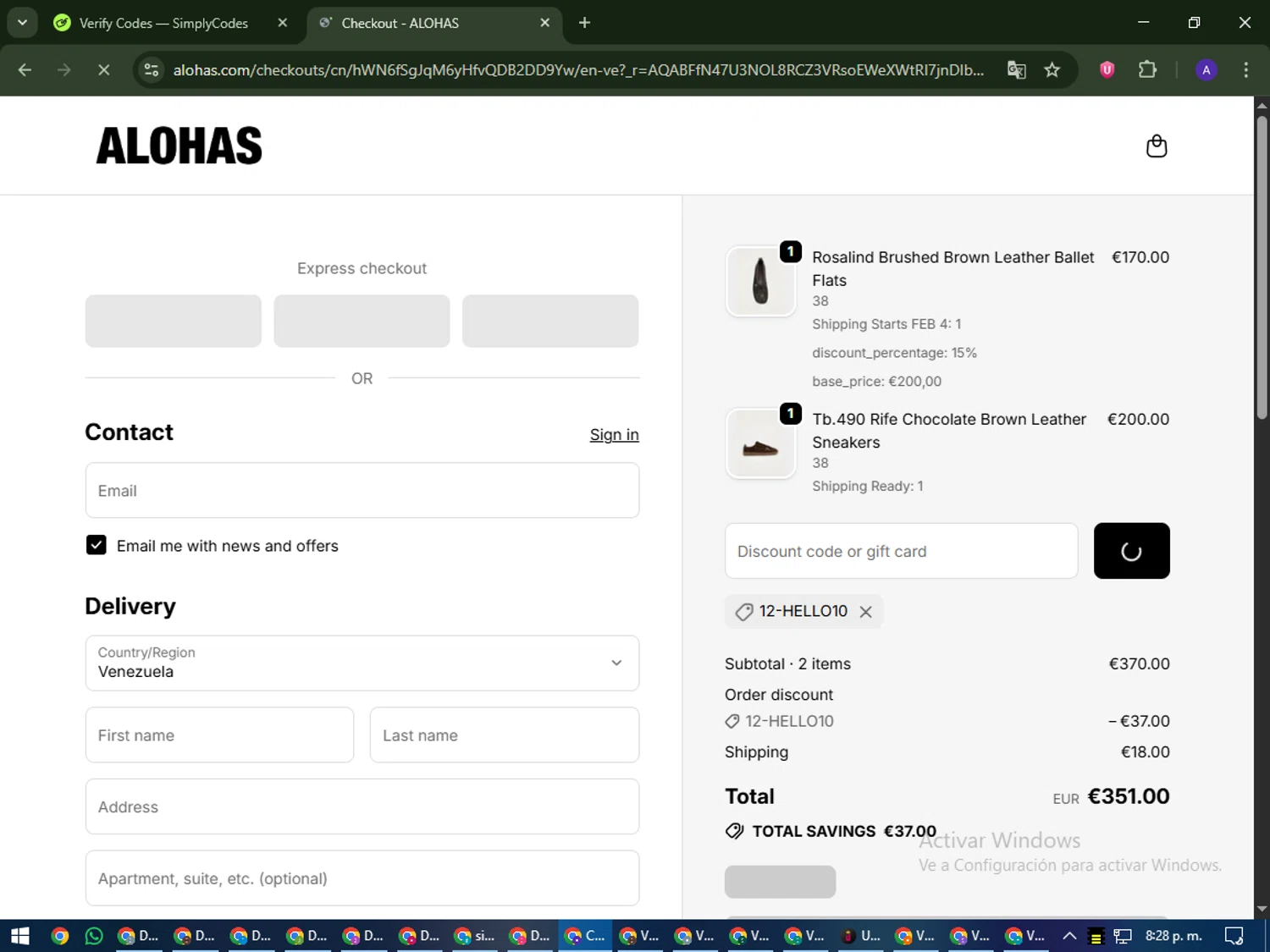Open the shopping bag cart icon
This screenshot has height=952, width=1270.
(x=1157, y=146)
